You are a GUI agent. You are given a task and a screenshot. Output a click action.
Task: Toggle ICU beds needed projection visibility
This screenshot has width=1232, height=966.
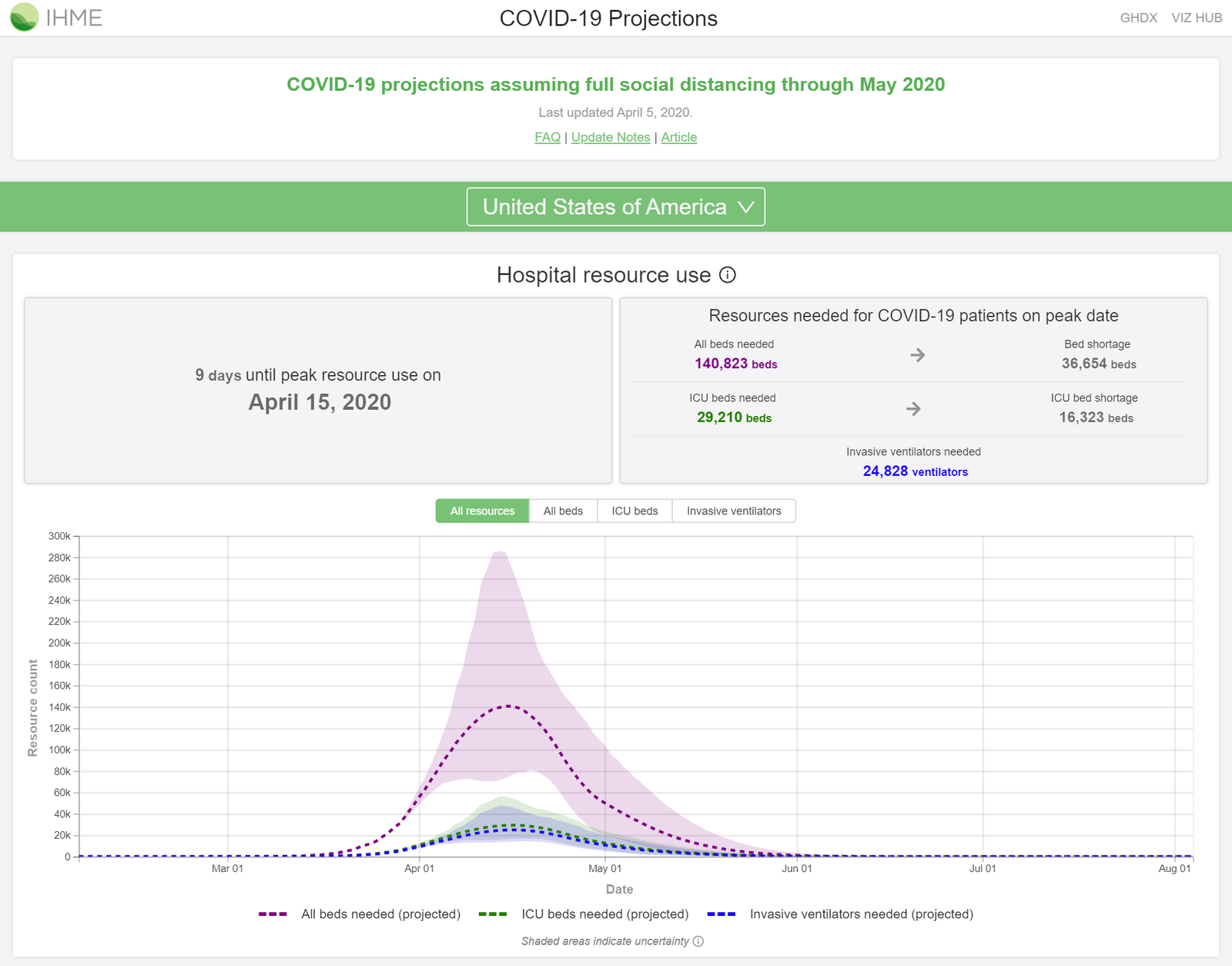pos(605,914)
